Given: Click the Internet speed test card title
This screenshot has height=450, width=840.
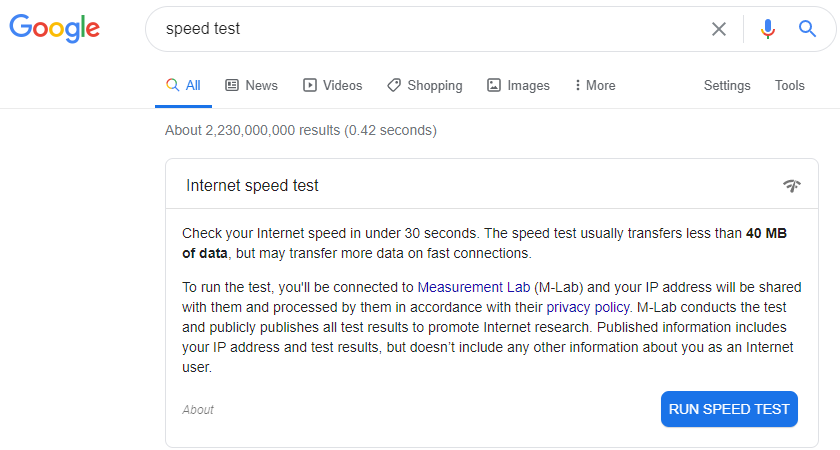Looking at the screenshot, I should tap(253, 186).
